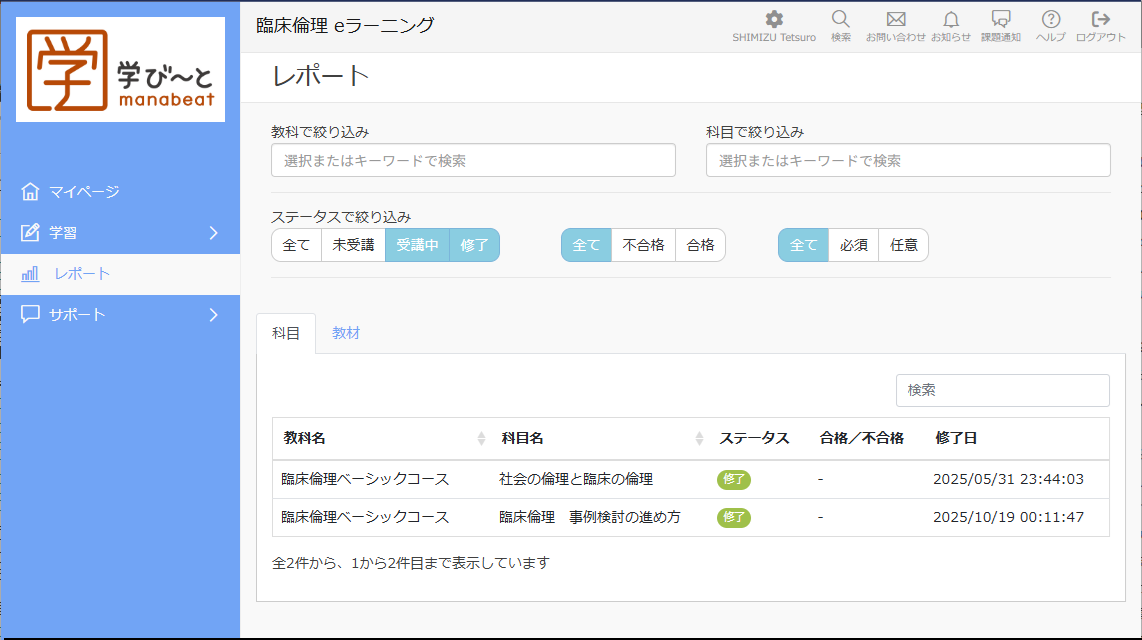Click the ログアウト icon

1100,17
